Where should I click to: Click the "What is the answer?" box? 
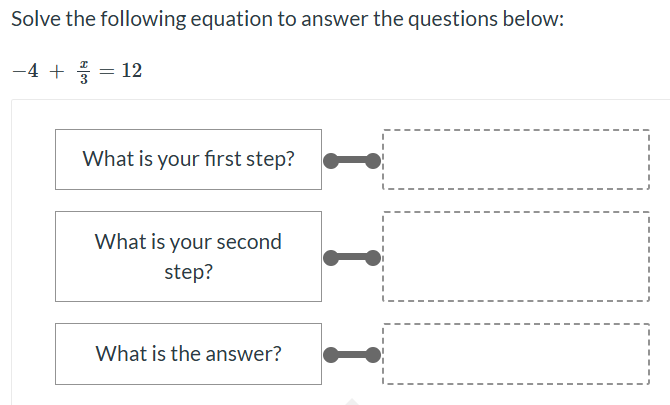(x=188, y=354)
